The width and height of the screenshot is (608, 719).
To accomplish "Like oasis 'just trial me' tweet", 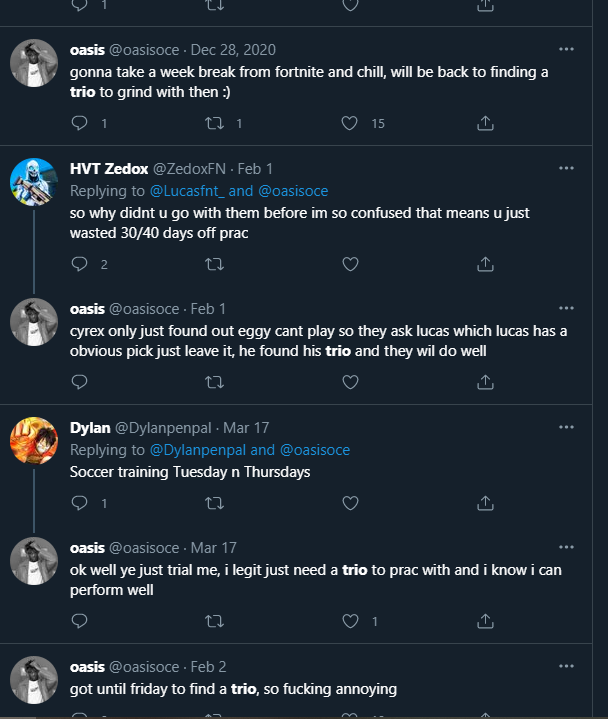I will tap(350, 621).
